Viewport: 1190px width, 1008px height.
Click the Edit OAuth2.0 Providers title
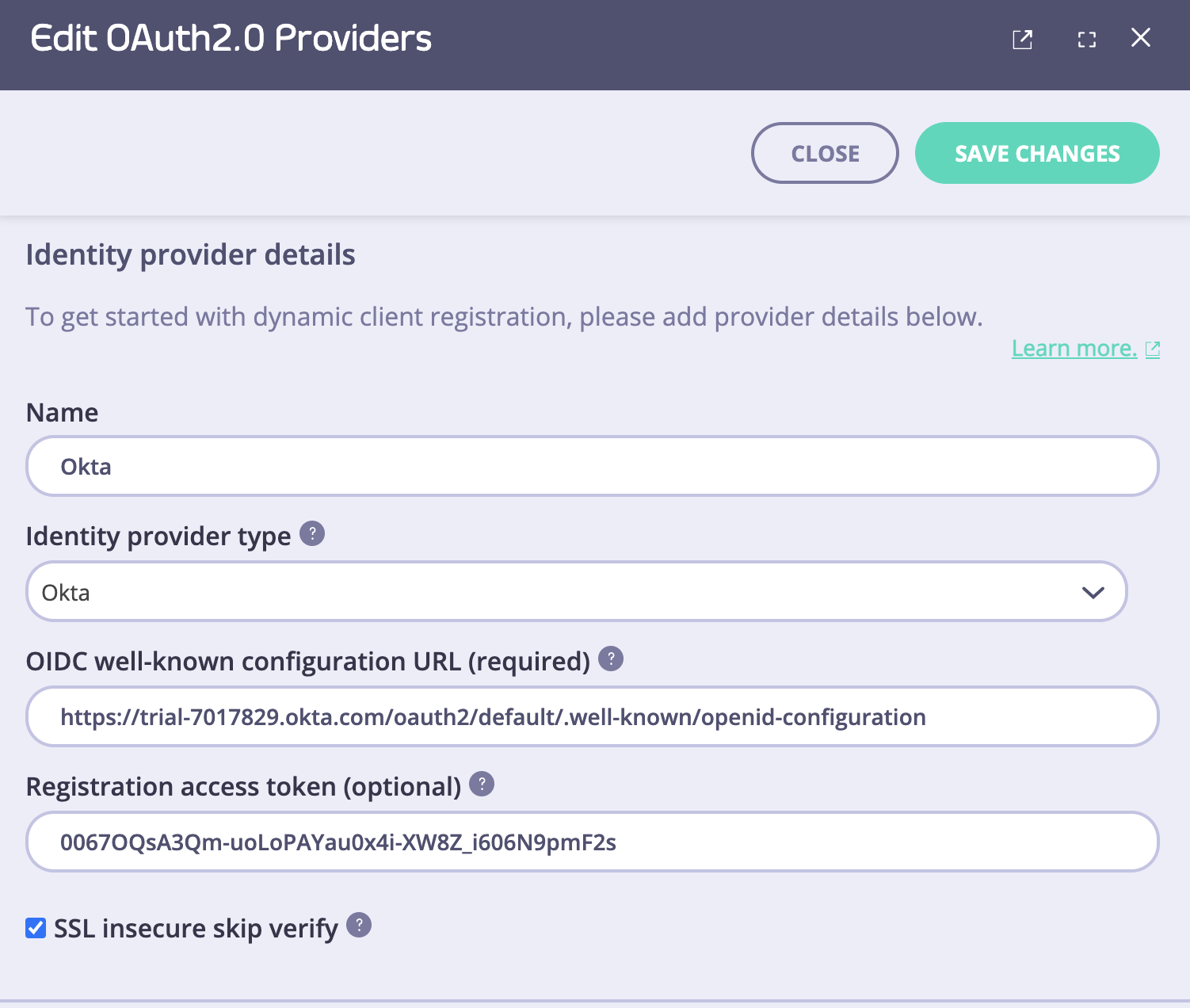(x=231, y=37)
